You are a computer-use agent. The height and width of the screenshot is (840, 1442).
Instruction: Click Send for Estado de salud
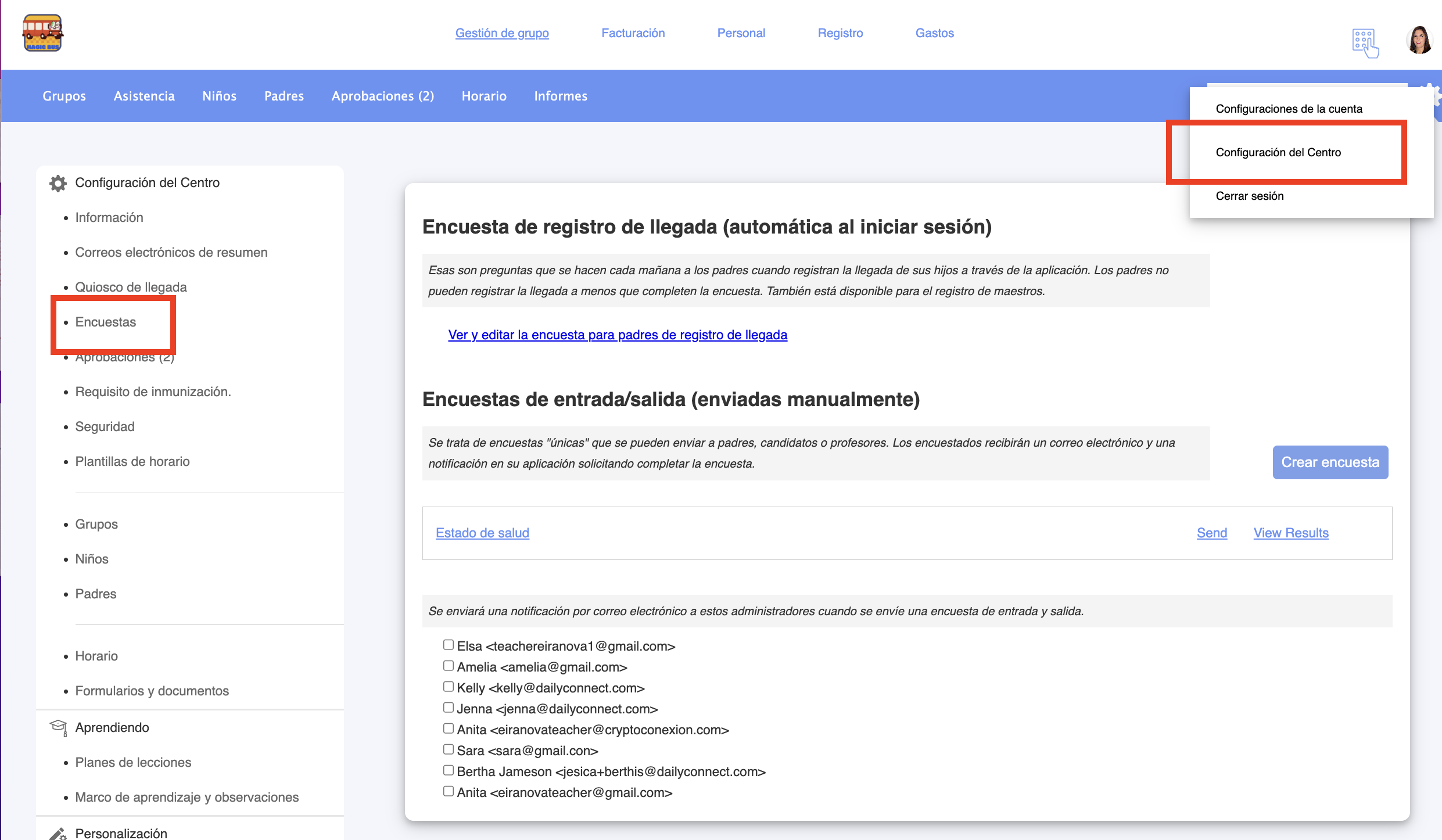tap(1211, 533)
